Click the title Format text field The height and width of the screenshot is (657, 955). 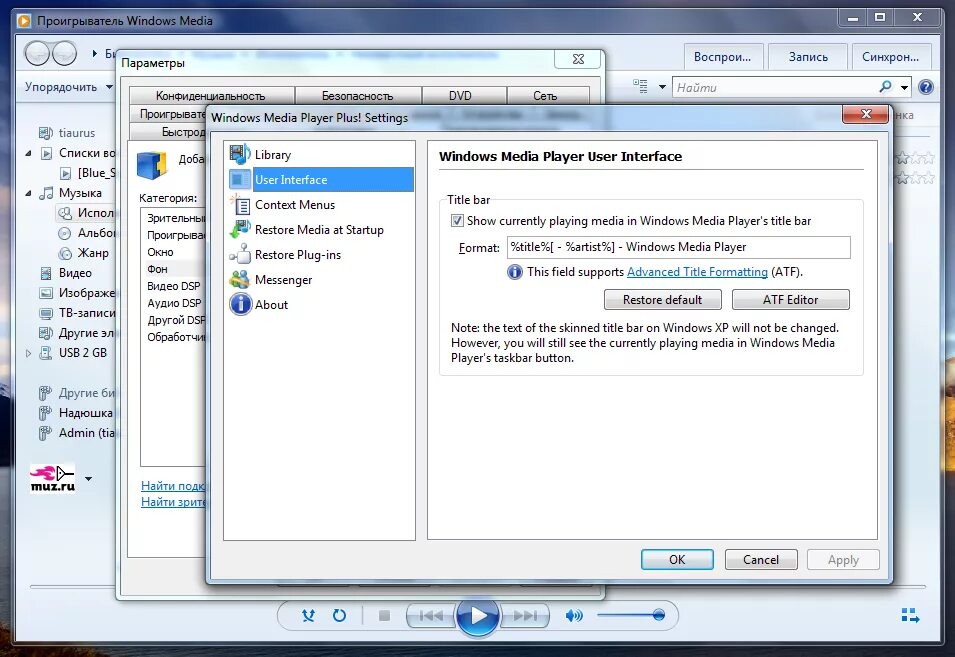(x=678, y=247)
